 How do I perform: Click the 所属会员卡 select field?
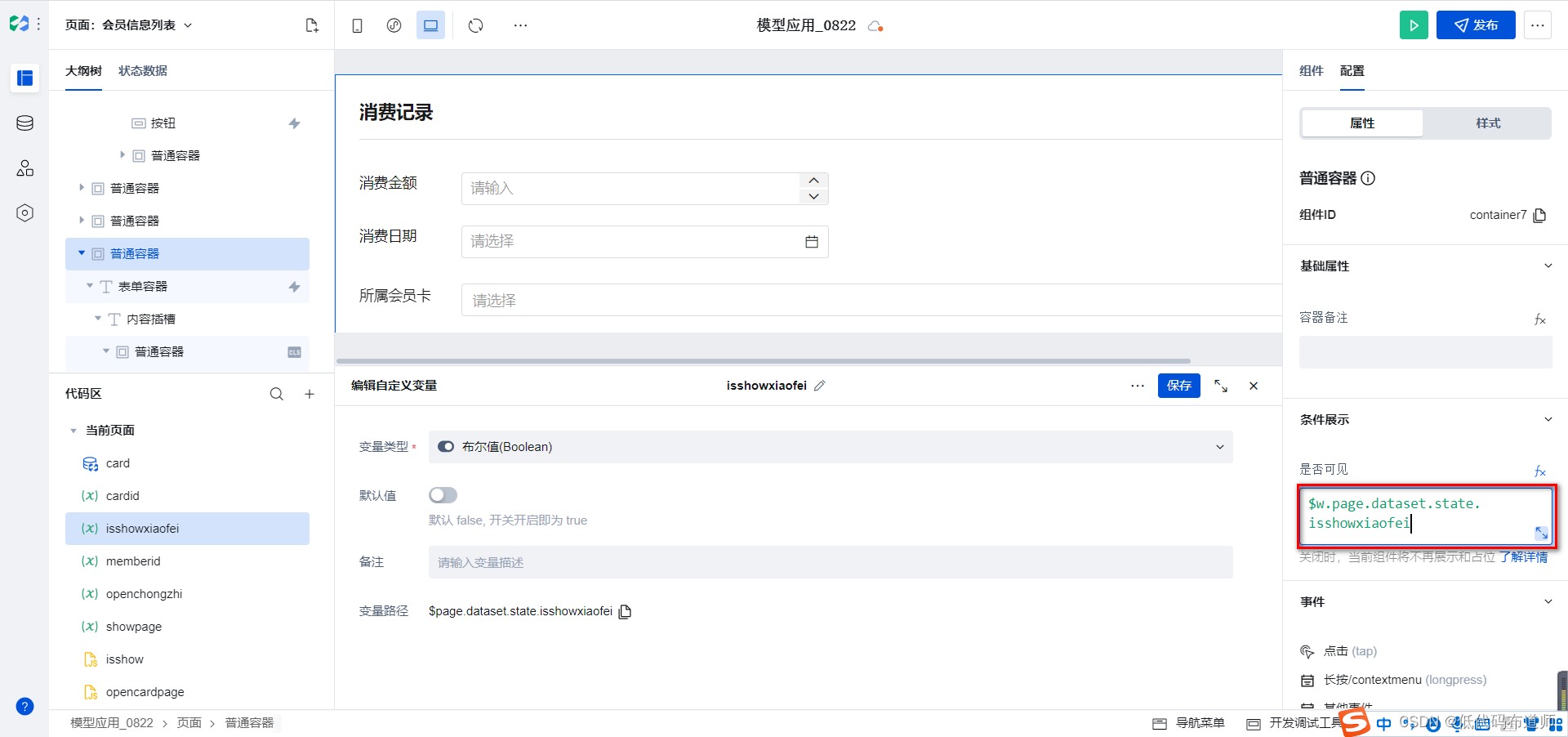tap(871, 300)
